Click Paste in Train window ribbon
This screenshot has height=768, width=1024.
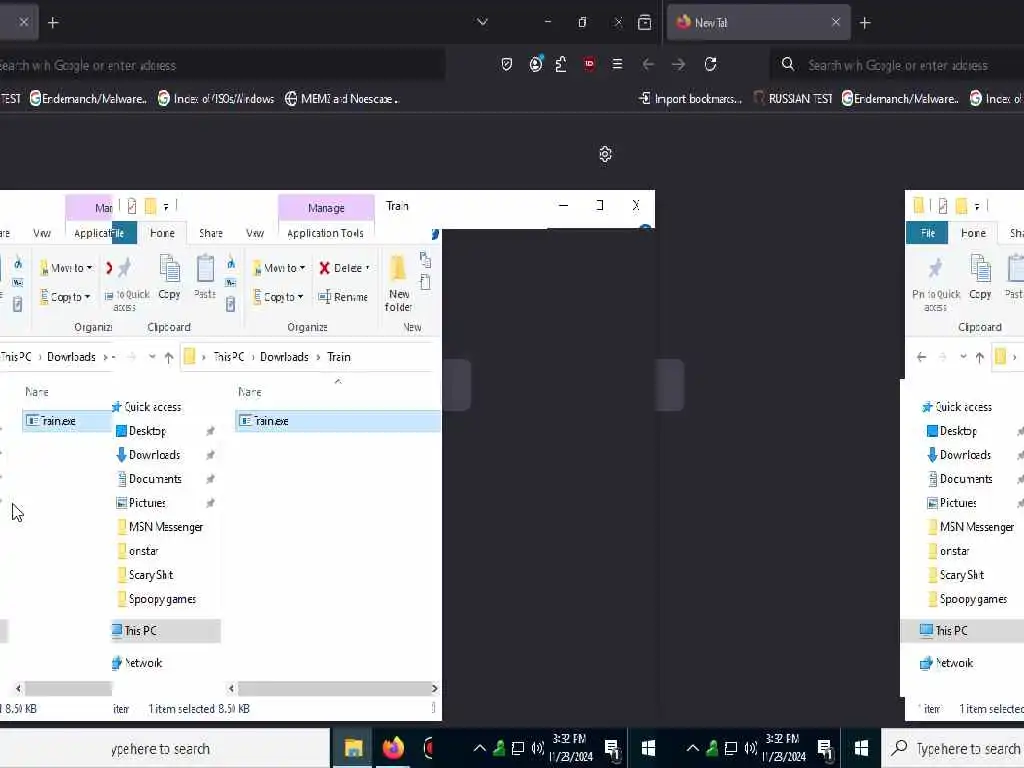pyautogui.click(x=205, y=277)
